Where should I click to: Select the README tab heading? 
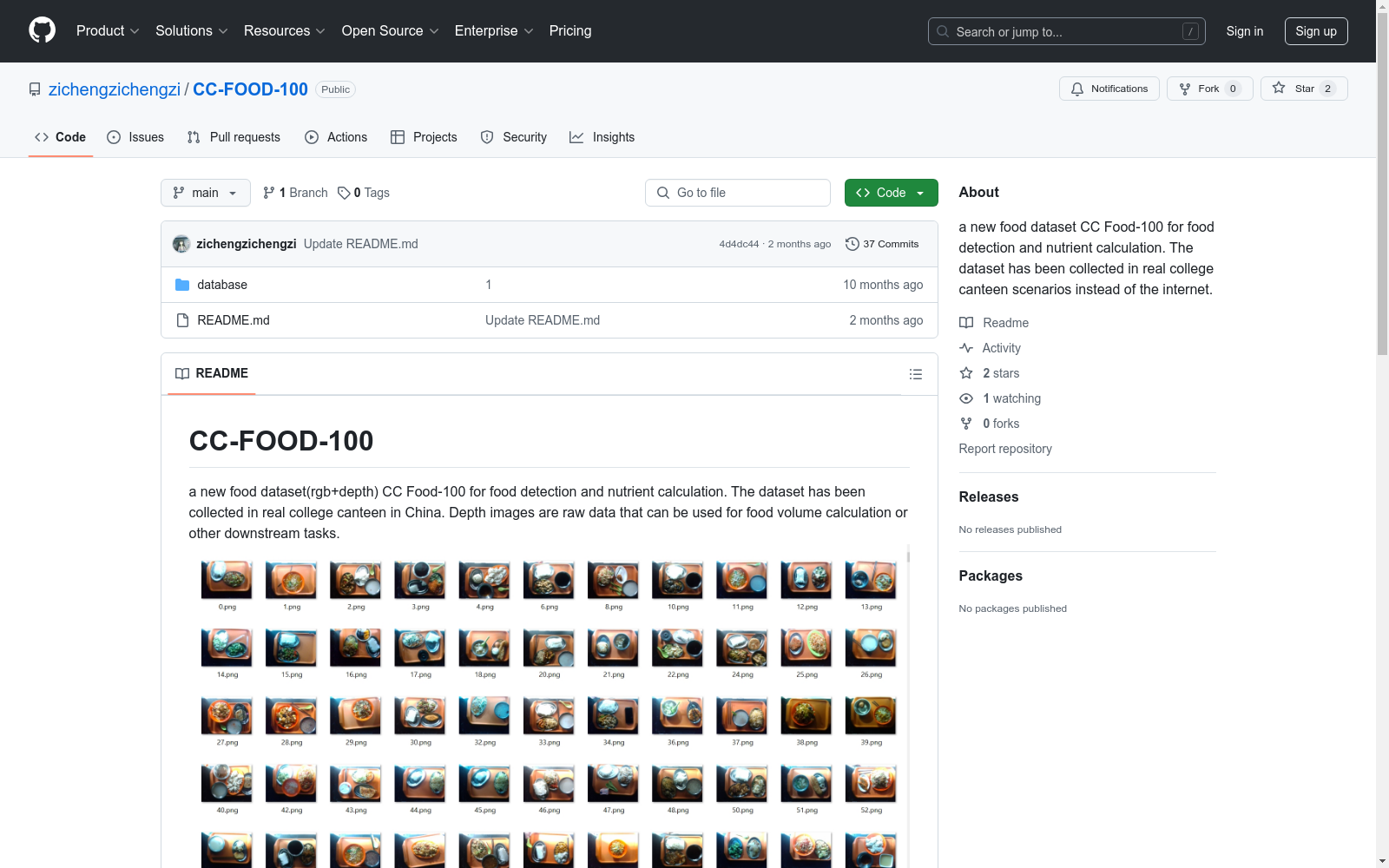(212, 373)
